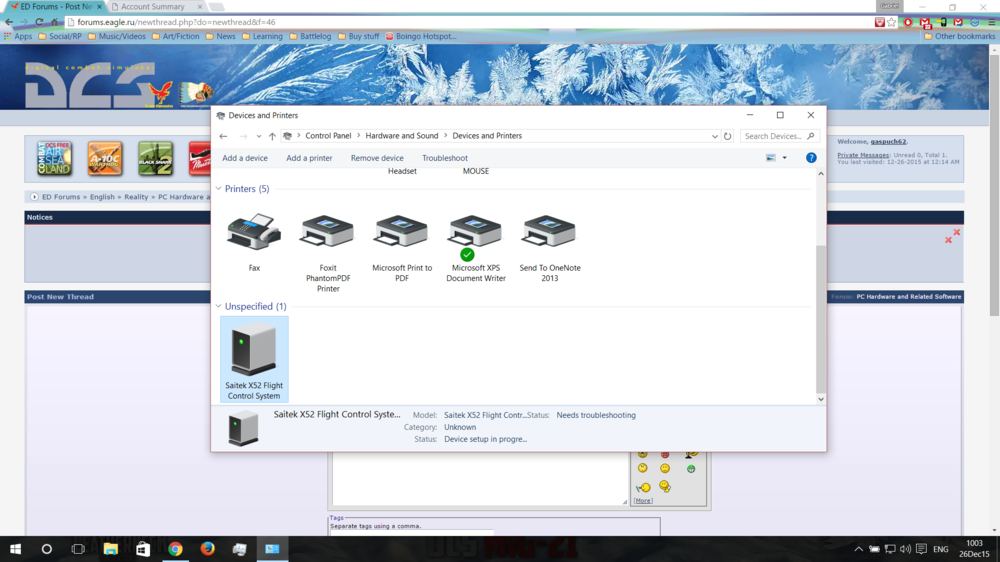Image resolution: width=1000 pixels, height=562 pixels.
Task: Open Control Panel breadcrumb
Action: point(328,136)
